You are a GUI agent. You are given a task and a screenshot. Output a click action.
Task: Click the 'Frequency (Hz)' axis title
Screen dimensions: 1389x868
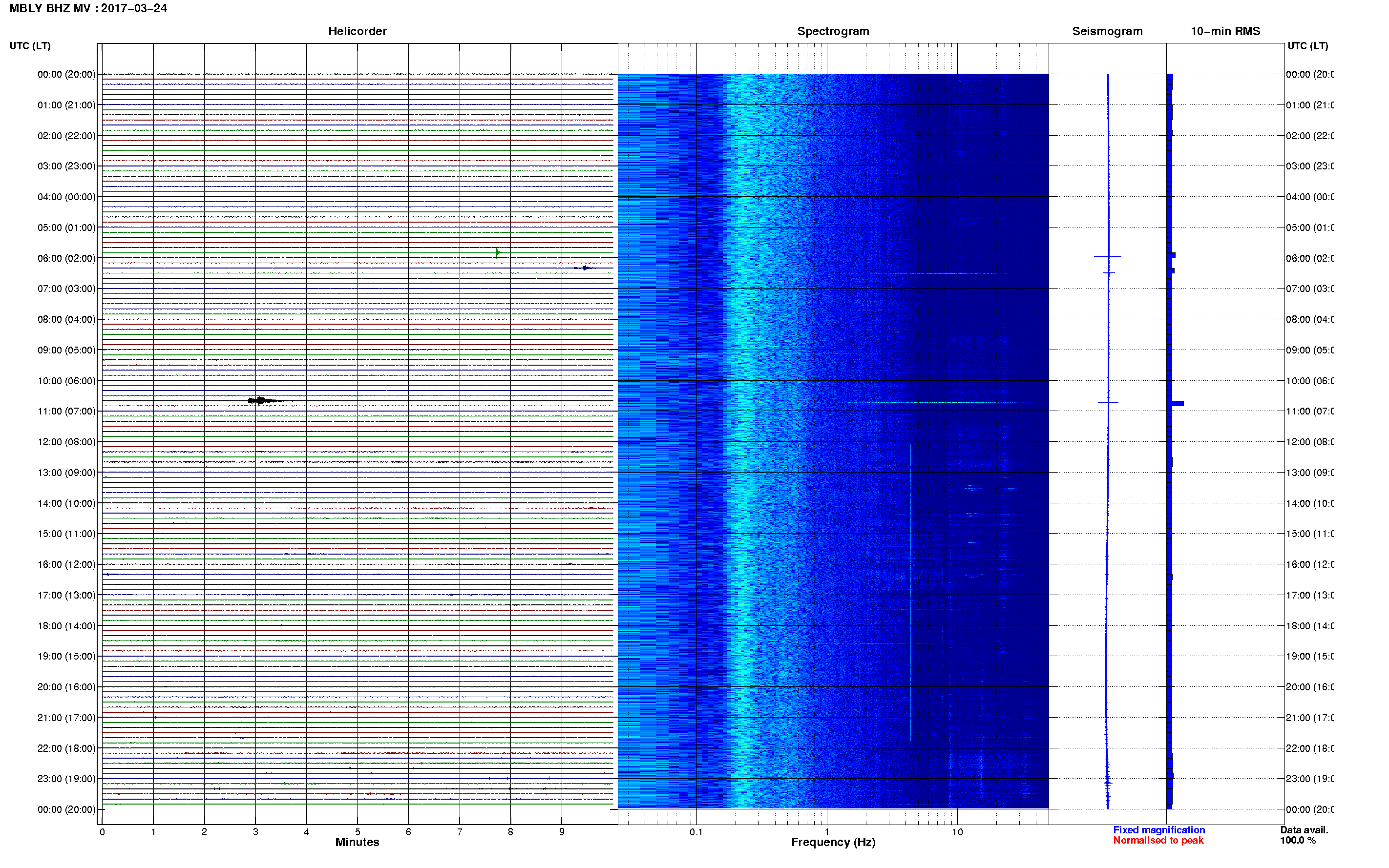833,842
